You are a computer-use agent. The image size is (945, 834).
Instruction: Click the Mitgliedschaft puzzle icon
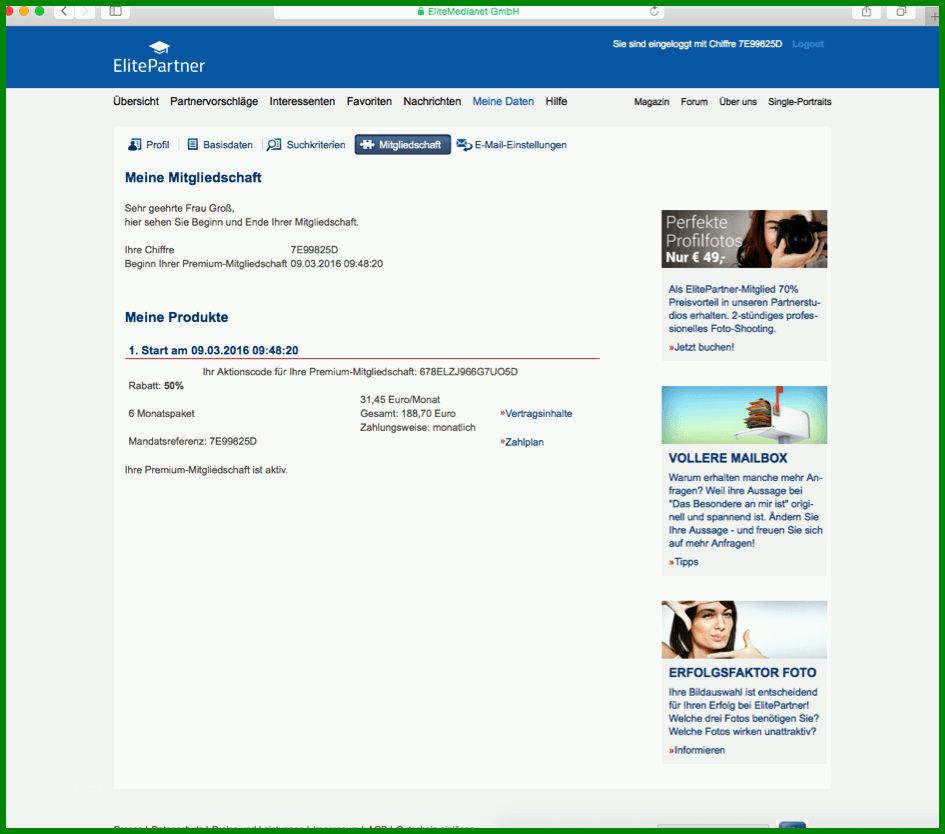coord(367,145)
